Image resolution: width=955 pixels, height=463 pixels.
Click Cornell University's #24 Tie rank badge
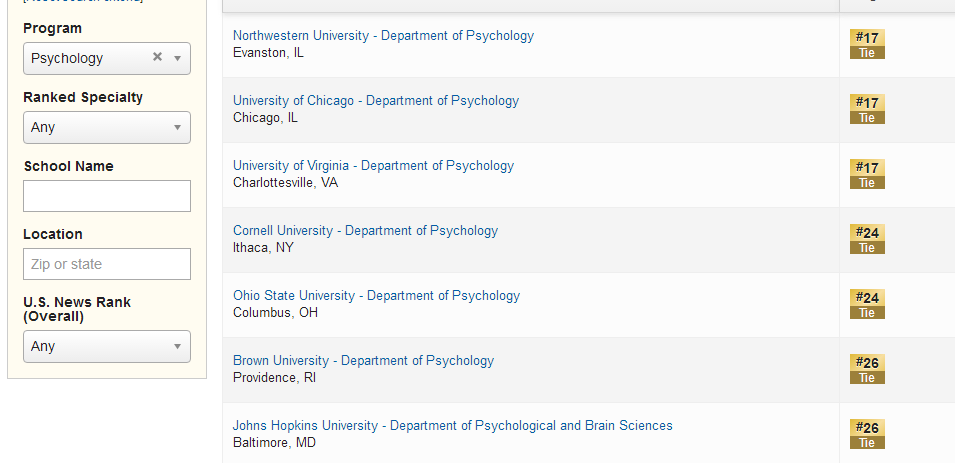coord(867,239)
